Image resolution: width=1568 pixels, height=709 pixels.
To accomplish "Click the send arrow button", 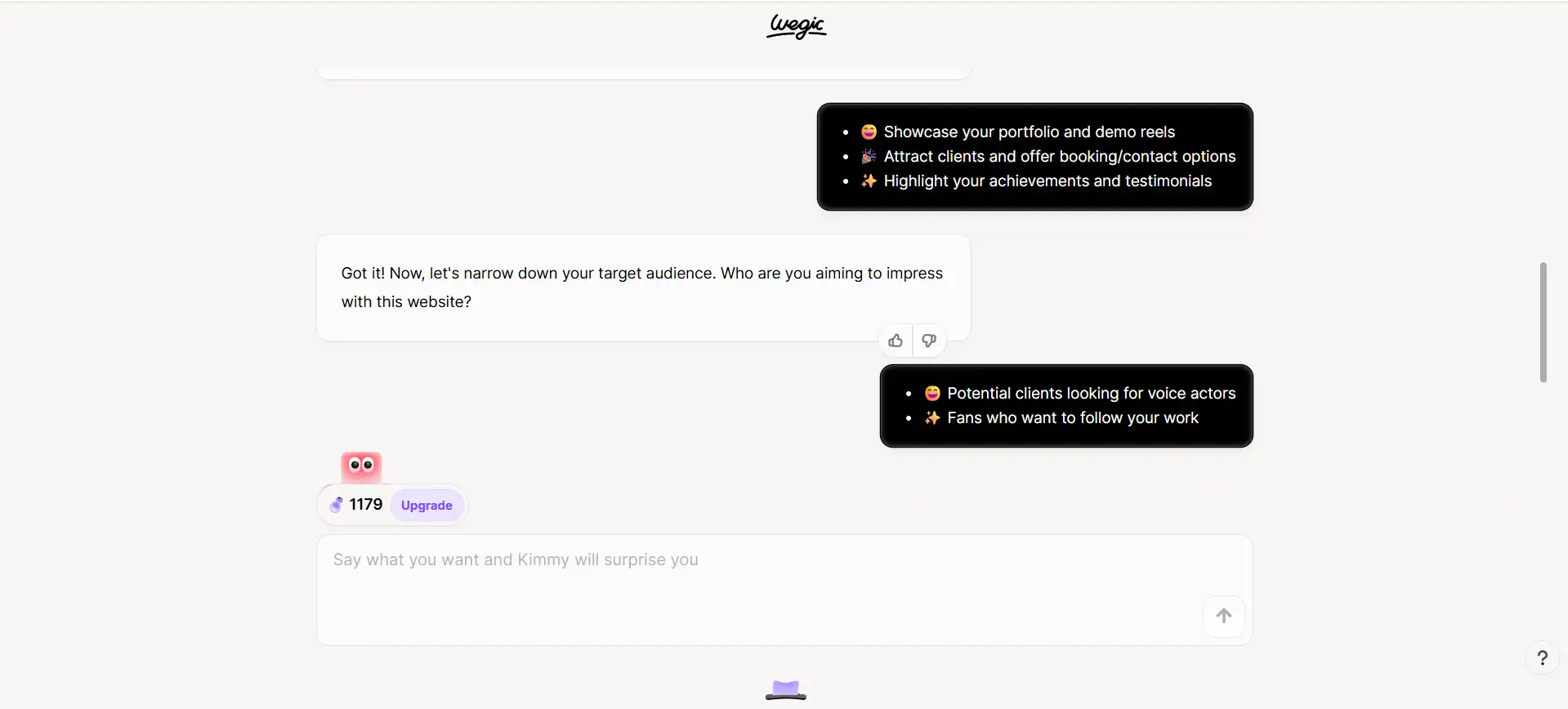I will coord(1224,616).
